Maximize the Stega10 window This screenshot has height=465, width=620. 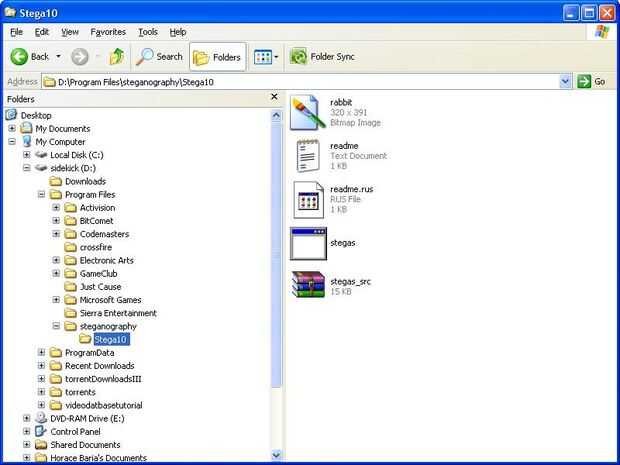click(589, 13)
